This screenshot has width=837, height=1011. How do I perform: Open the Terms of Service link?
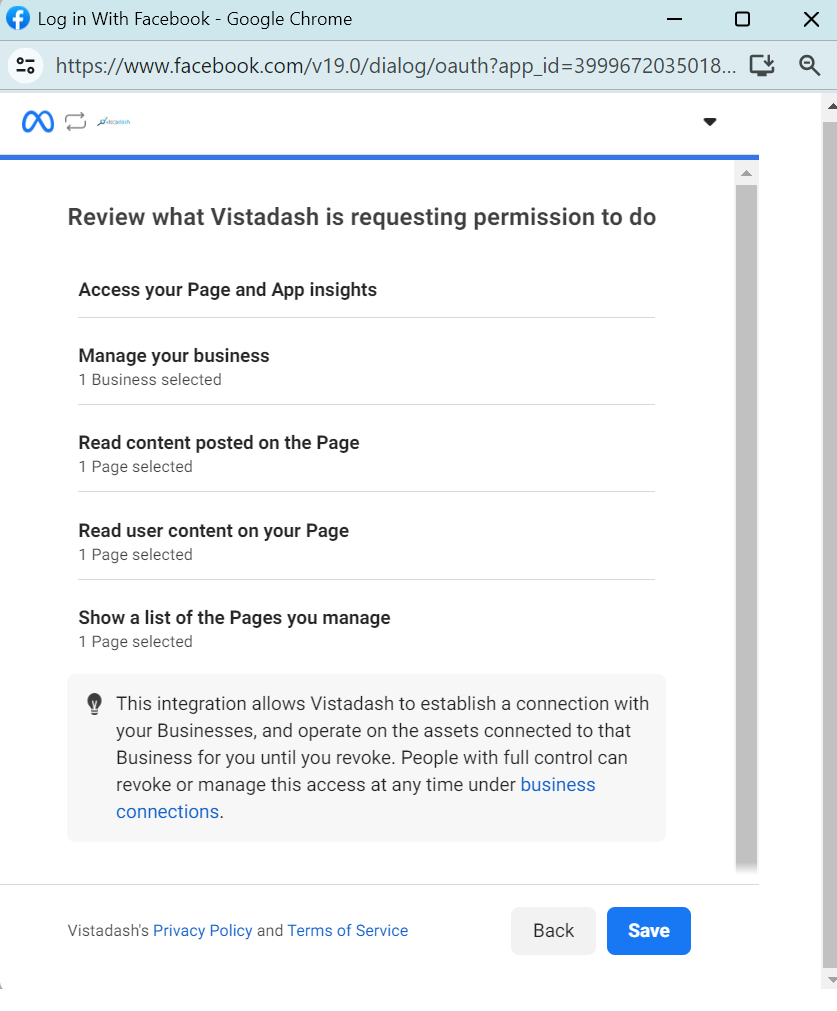click(x=348, y=930)
